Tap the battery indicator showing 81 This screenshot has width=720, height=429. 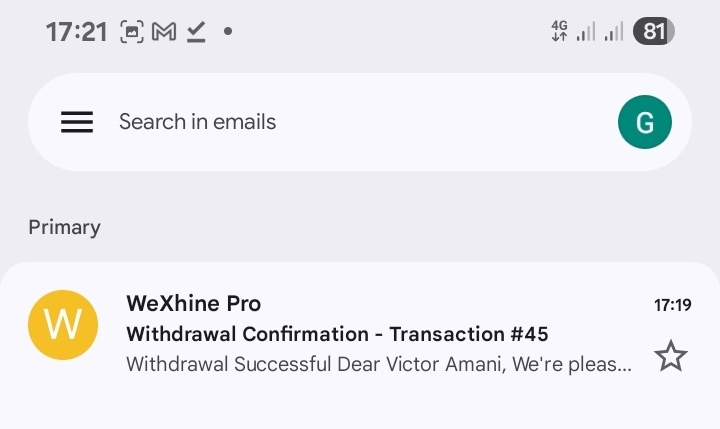(654, 32)
